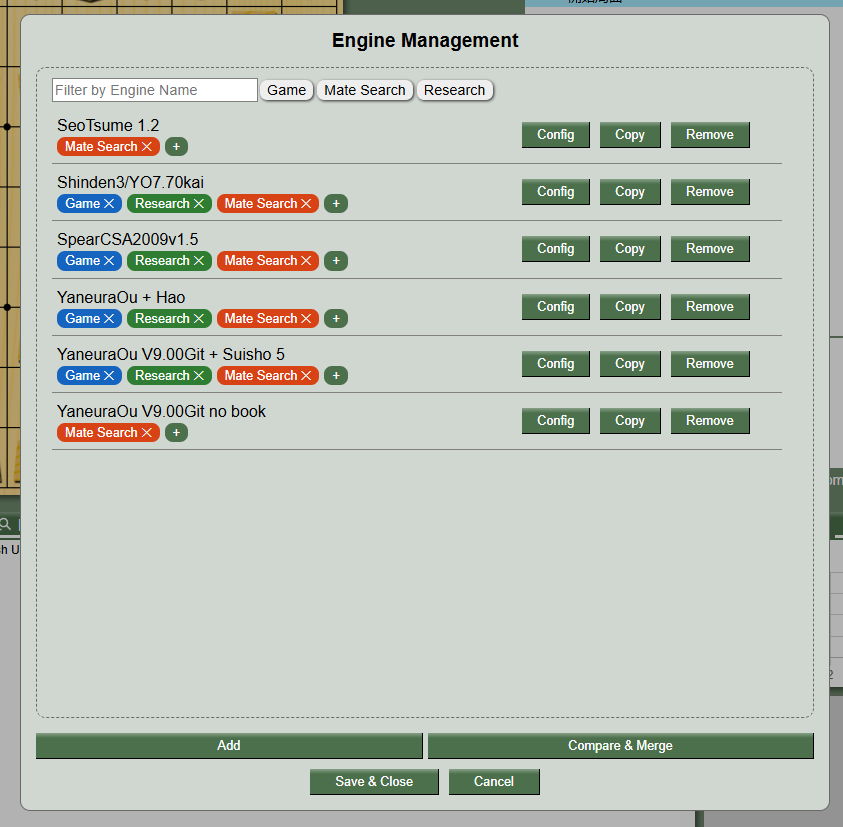Click the + icon beside YaneuraOu V9.00Git no book tags
This screenshot has height=827, width=843.
pos(176,432)
